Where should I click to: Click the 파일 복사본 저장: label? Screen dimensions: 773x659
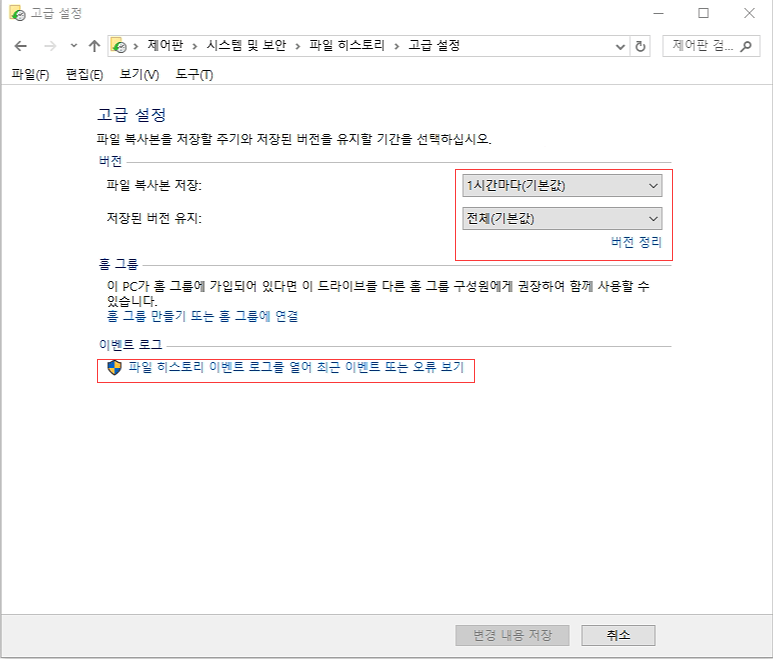(x=154, y=186)
